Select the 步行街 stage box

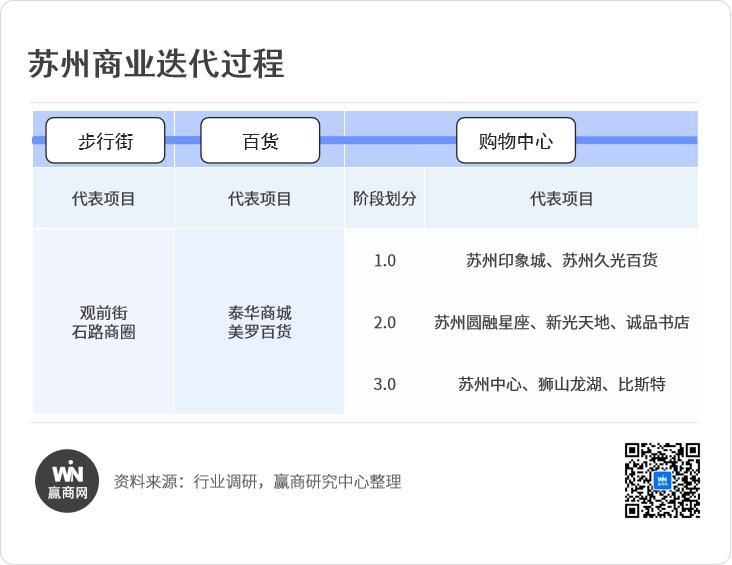click(106, 141)
